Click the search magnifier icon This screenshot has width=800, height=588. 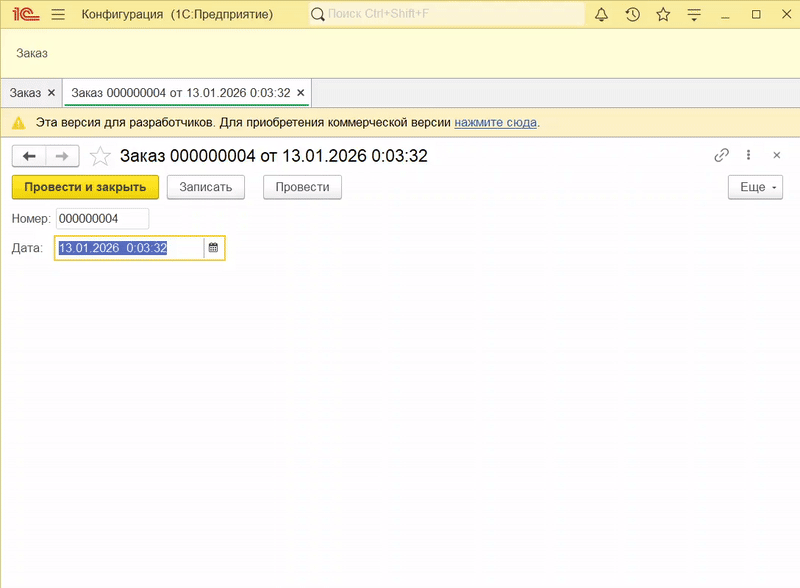pyautogui.click(x=317, y=14)
